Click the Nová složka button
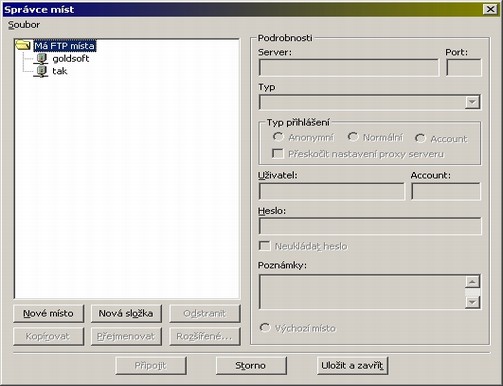 (x=126, y=313)
